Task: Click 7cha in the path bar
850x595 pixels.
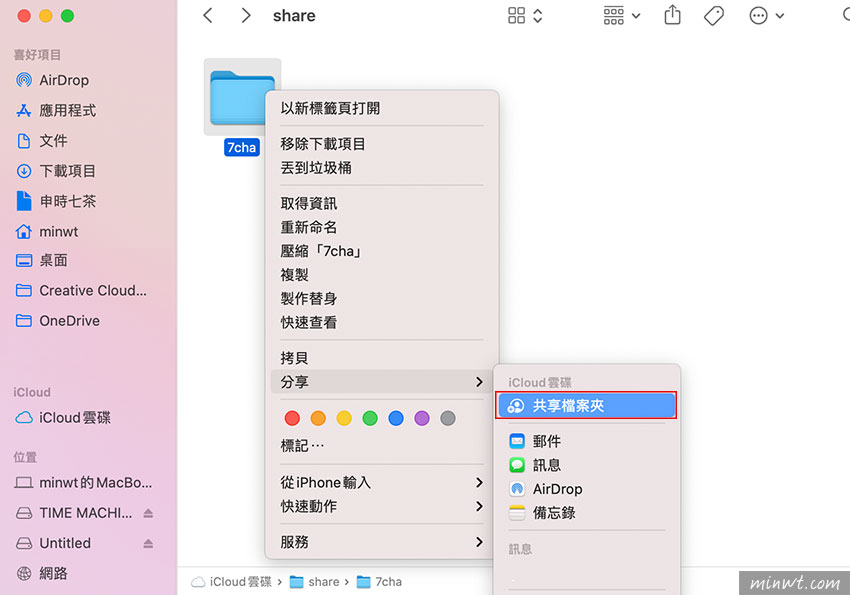Action: (x=379, y=582)
